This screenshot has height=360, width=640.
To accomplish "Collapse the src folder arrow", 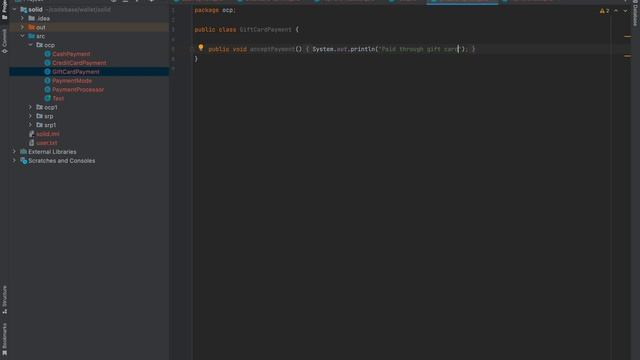I will 22,36.
